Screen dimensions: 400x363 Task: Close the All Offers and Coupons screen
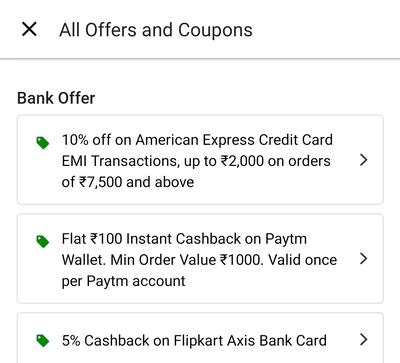pyautogui.click(x=29, y=29)
